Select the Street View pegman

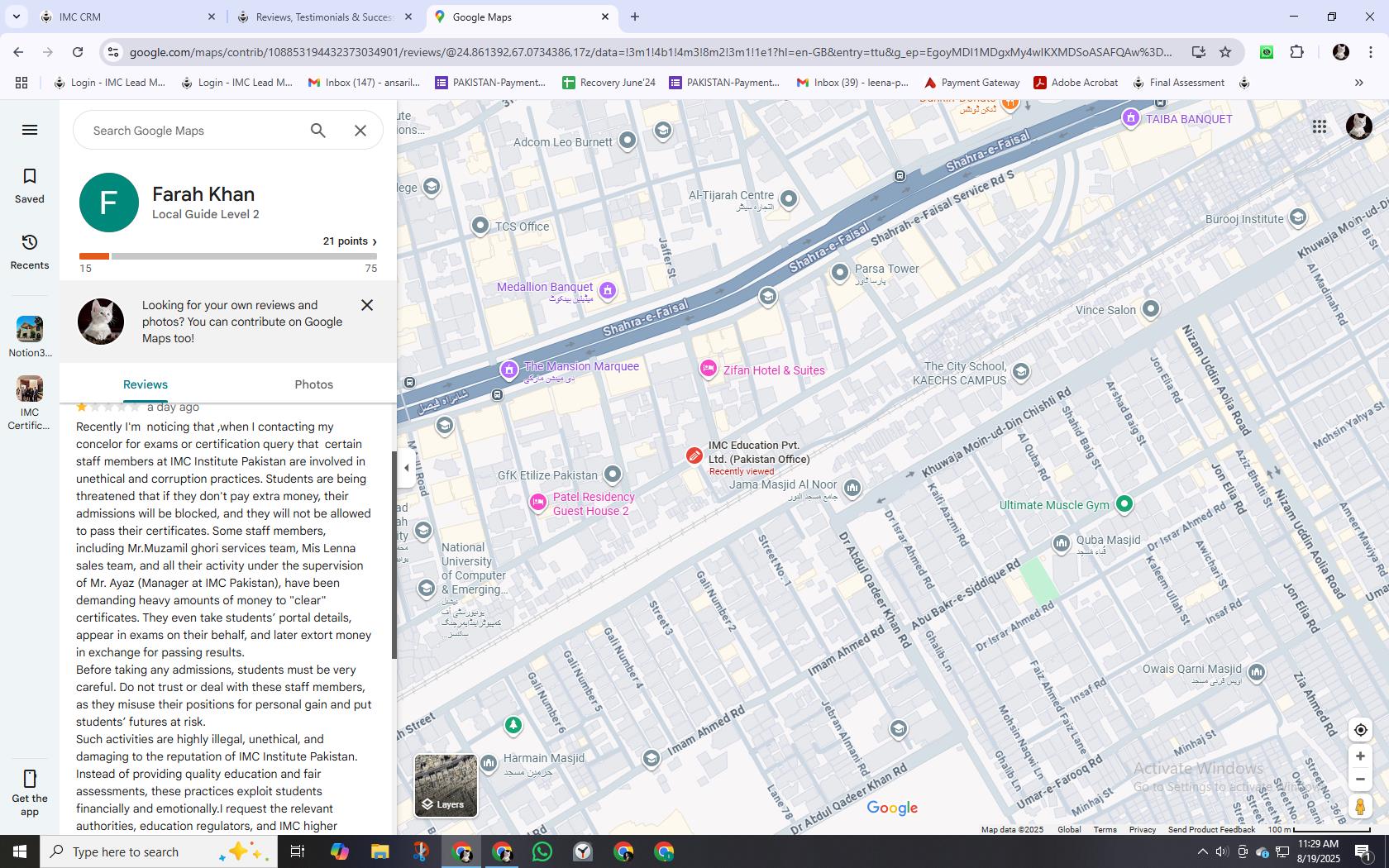1360,806
